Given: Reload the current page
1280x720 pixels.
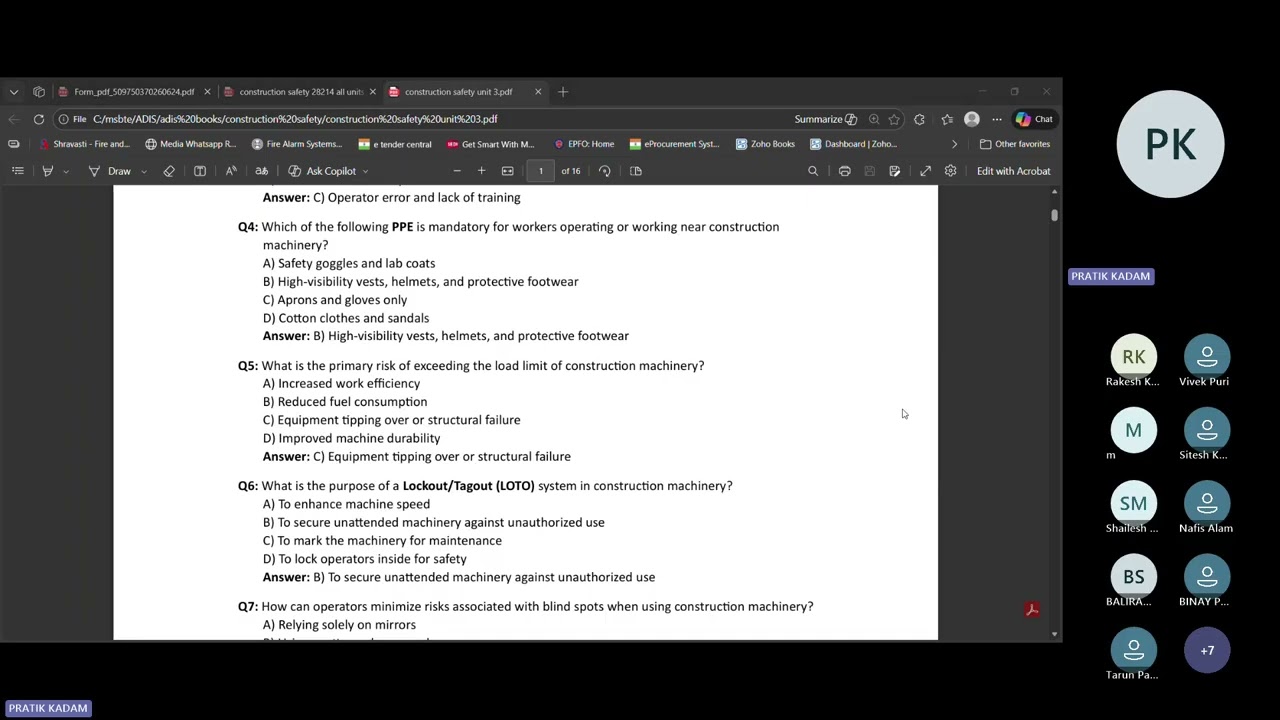Looking at the screenshot, I should click(39, 119).
